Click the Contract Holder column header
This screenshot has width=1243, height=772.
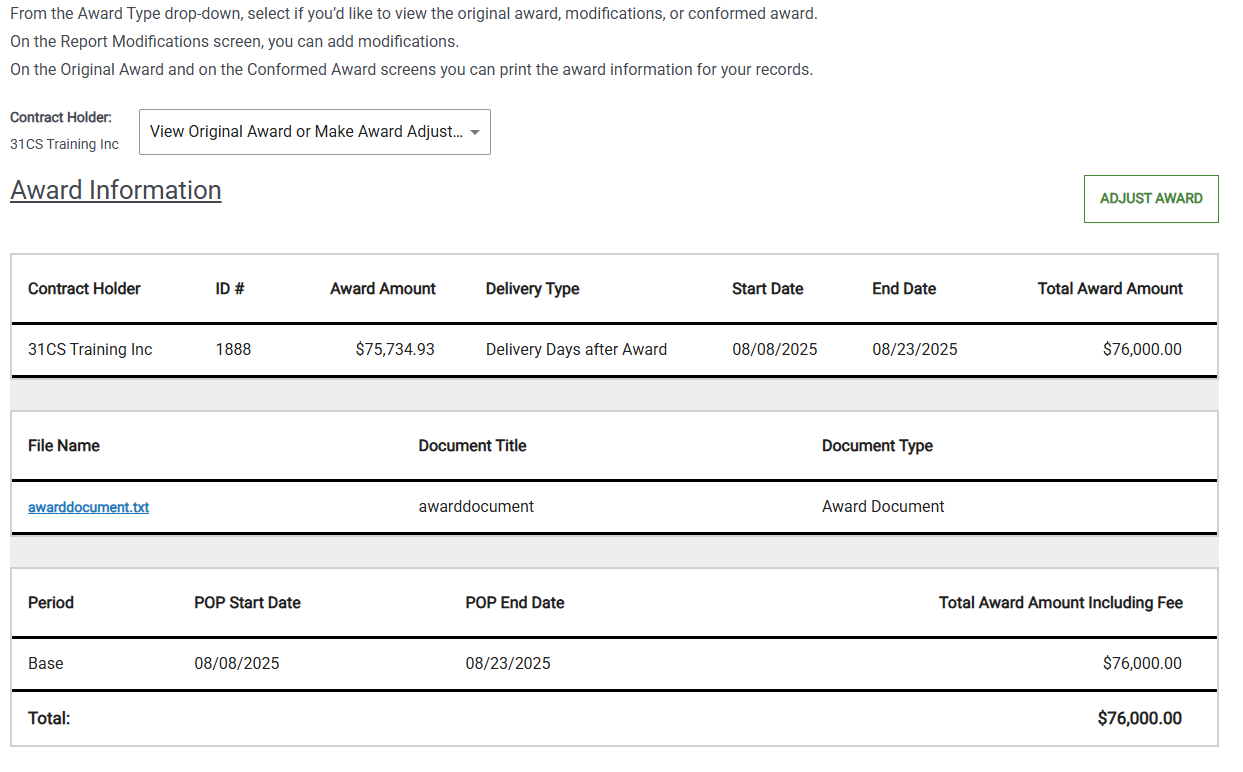pyautogui.click(x=84, y=288)
